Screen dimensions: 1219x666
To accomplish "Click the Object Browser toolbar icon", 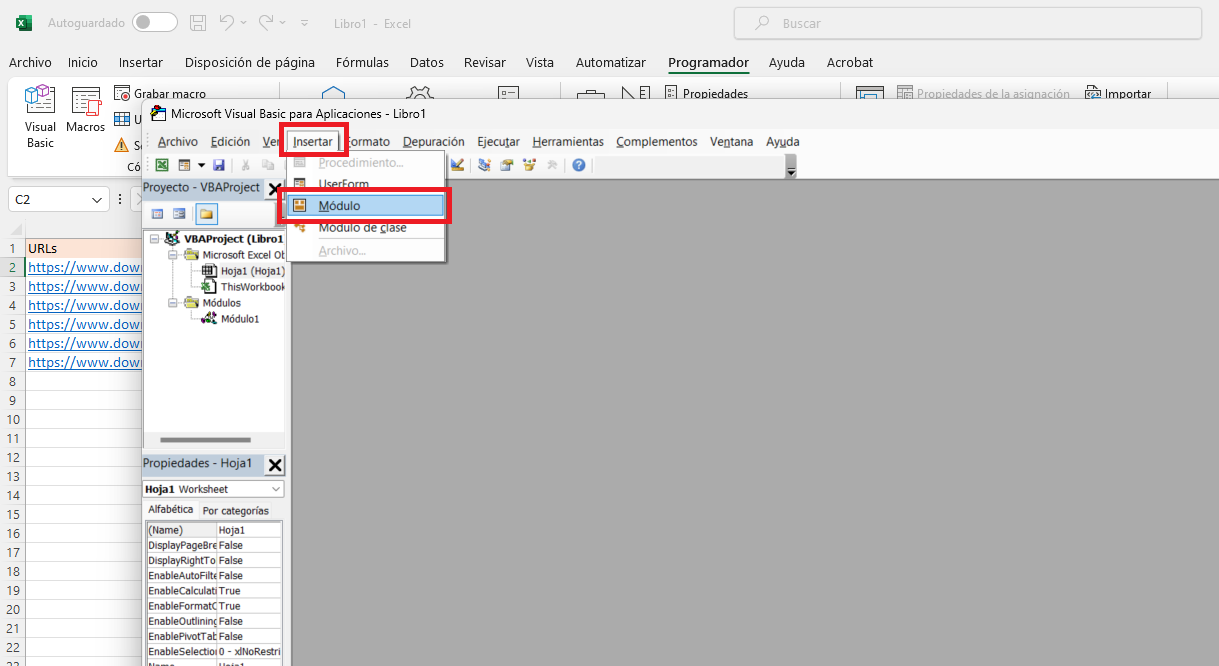I will coord(529,165).
